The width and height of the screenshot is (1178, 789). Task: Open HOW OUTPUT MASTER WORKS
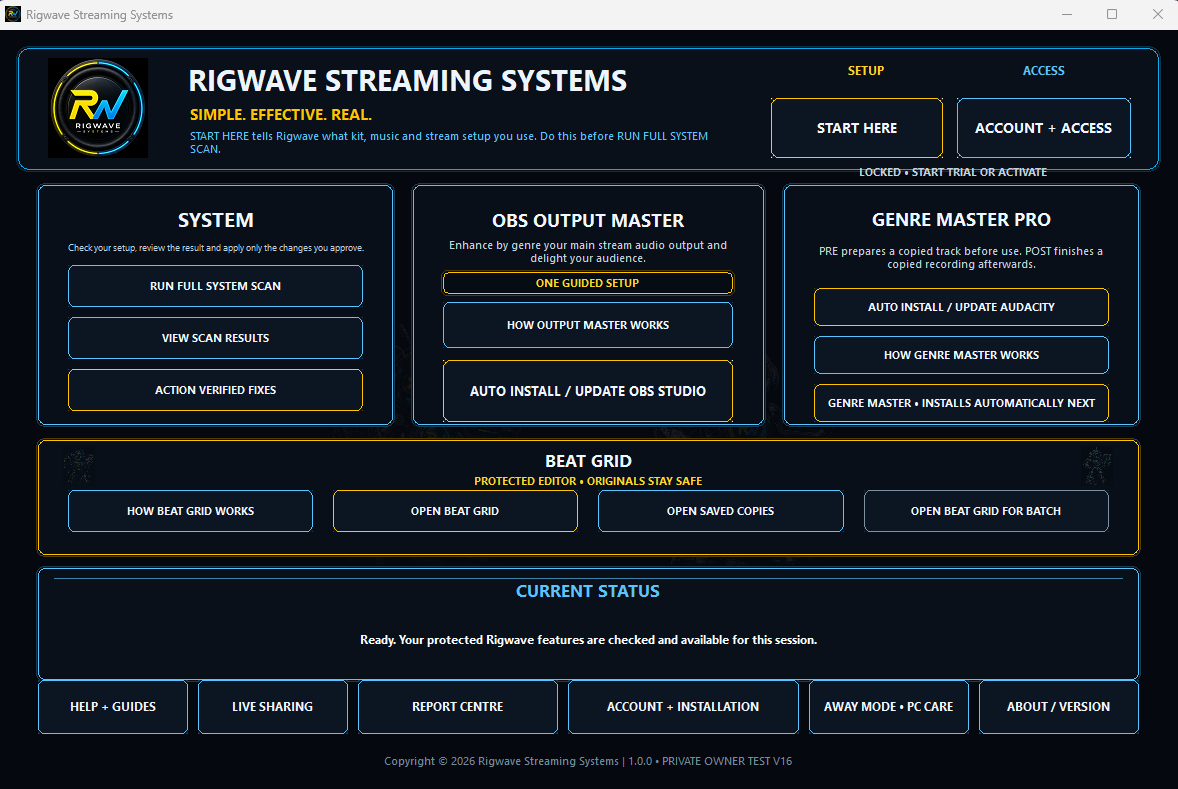587,325
